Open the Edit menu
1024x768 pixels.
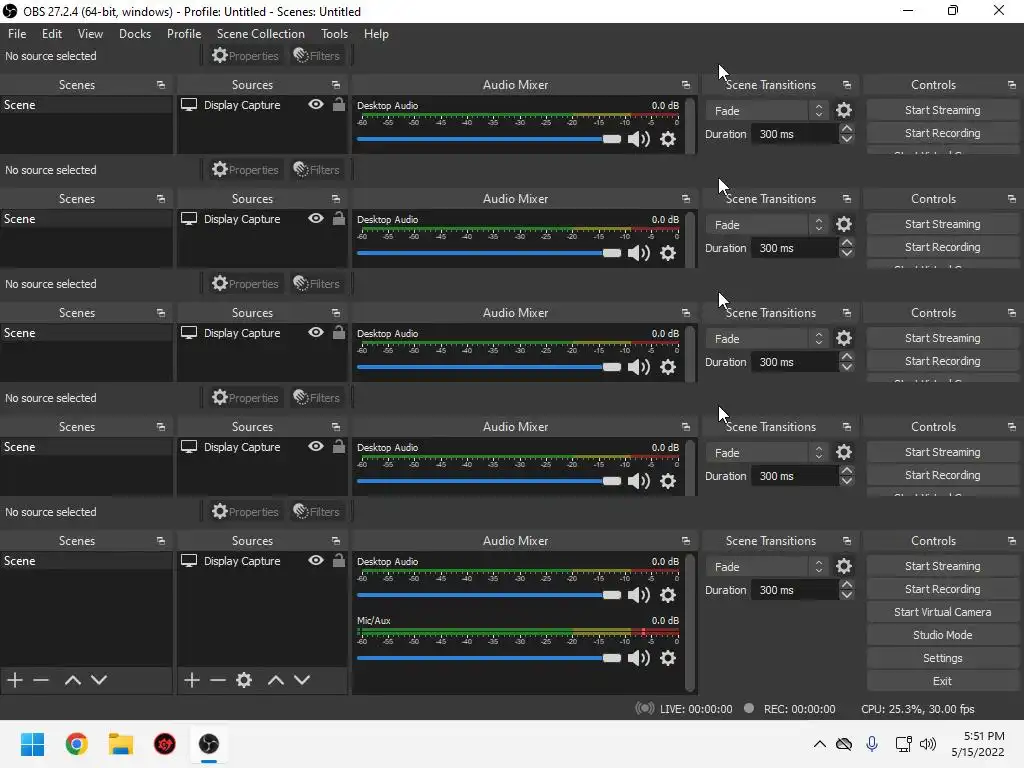tap(52, 34)
